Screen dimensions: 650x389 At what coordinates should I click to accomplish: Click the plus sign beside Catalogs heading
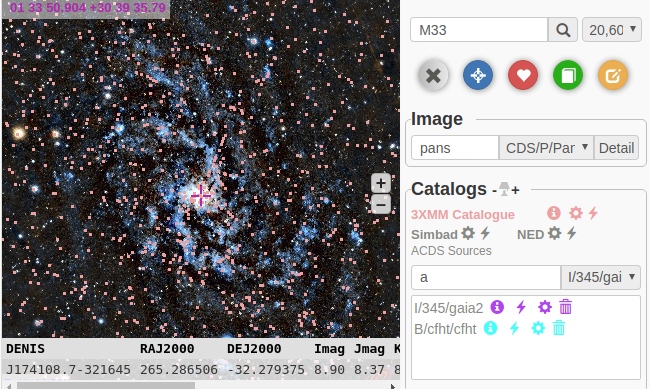click(515, 190)
